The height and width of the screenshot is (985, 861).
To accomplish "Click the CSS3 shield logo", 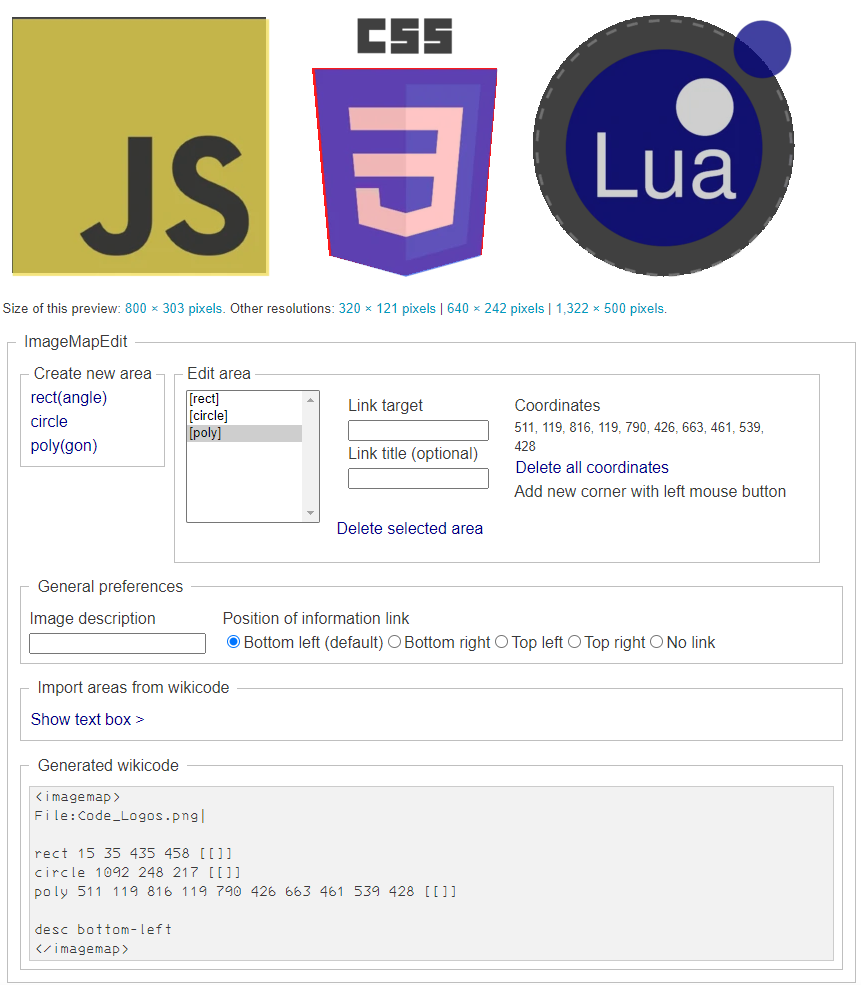I will tap(404, 171).
